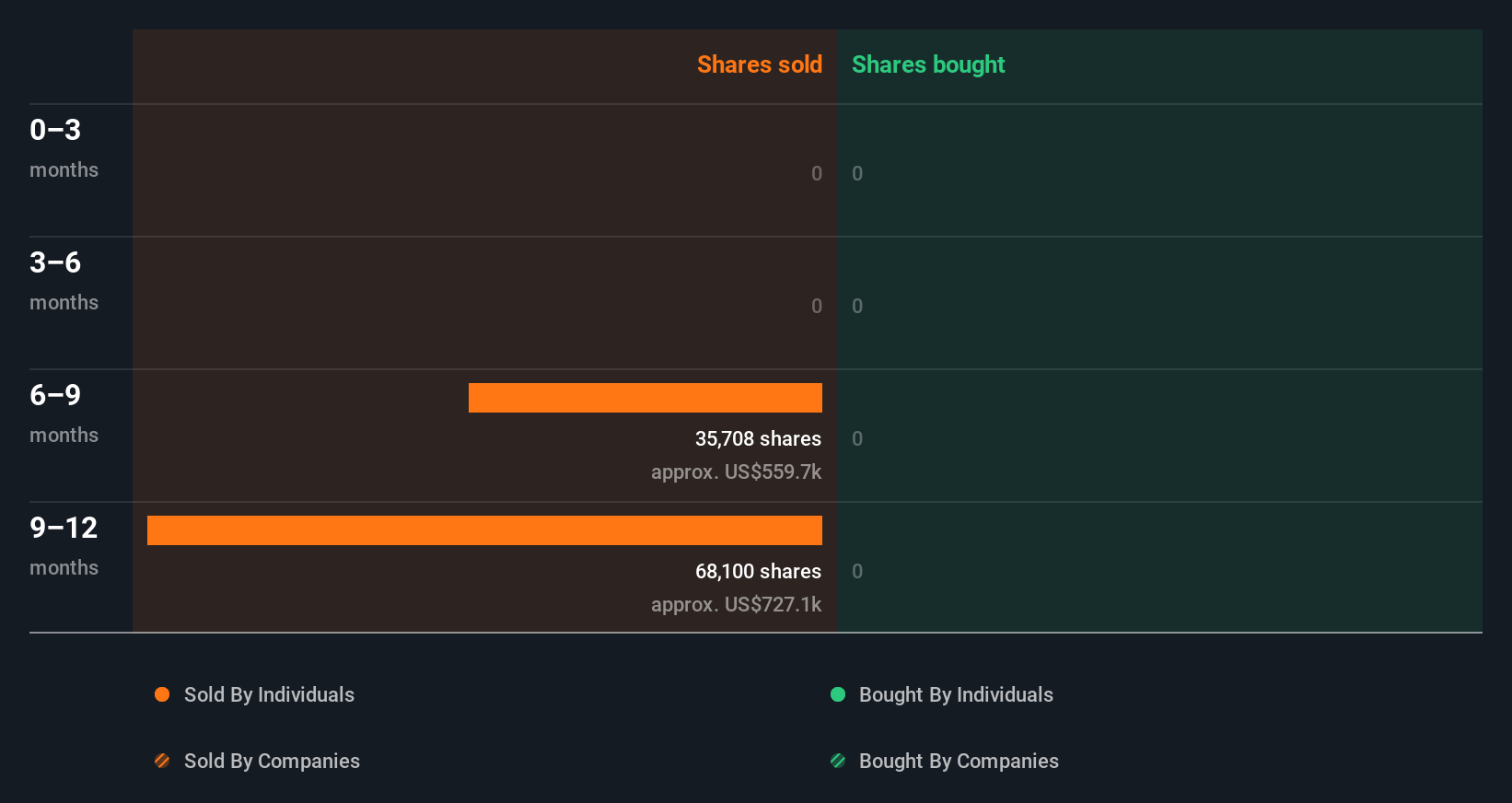Click the orange Sold By Individuals dot
The width and height of the screenshot is (1512, 803).
tap(162, 694)
